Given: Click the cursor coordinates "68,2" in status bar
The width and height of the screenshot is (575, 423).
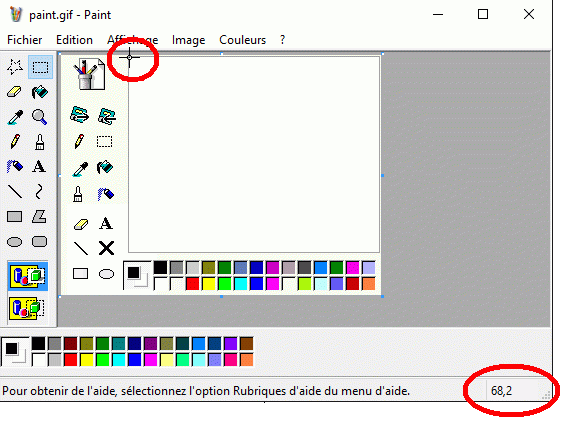Looking at the screenshot, I should pyautogui.click(x=501, y=391).
